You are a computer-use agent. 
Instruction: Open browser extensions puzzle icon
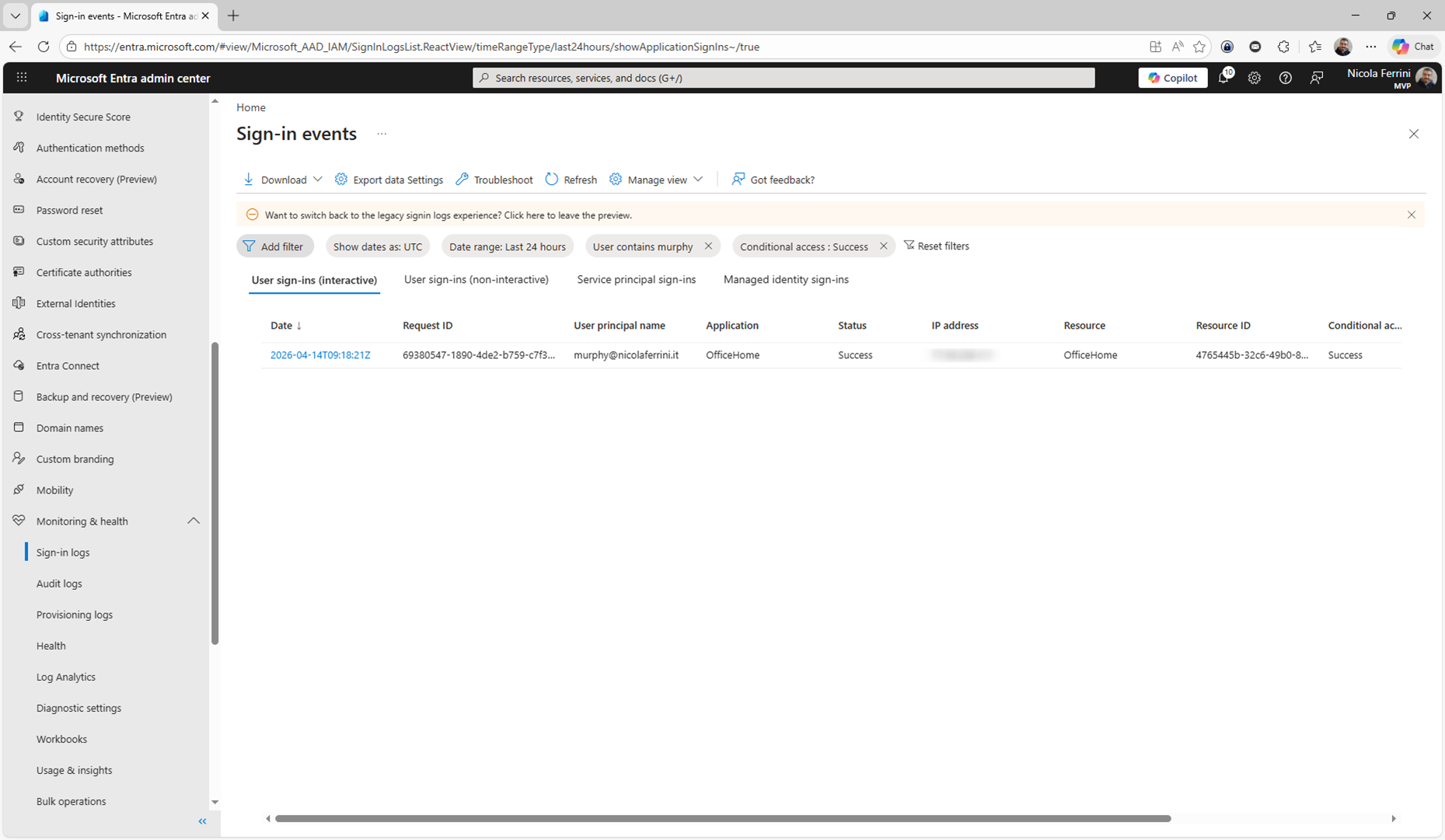pyautogui.click(x=1283, y=47)
